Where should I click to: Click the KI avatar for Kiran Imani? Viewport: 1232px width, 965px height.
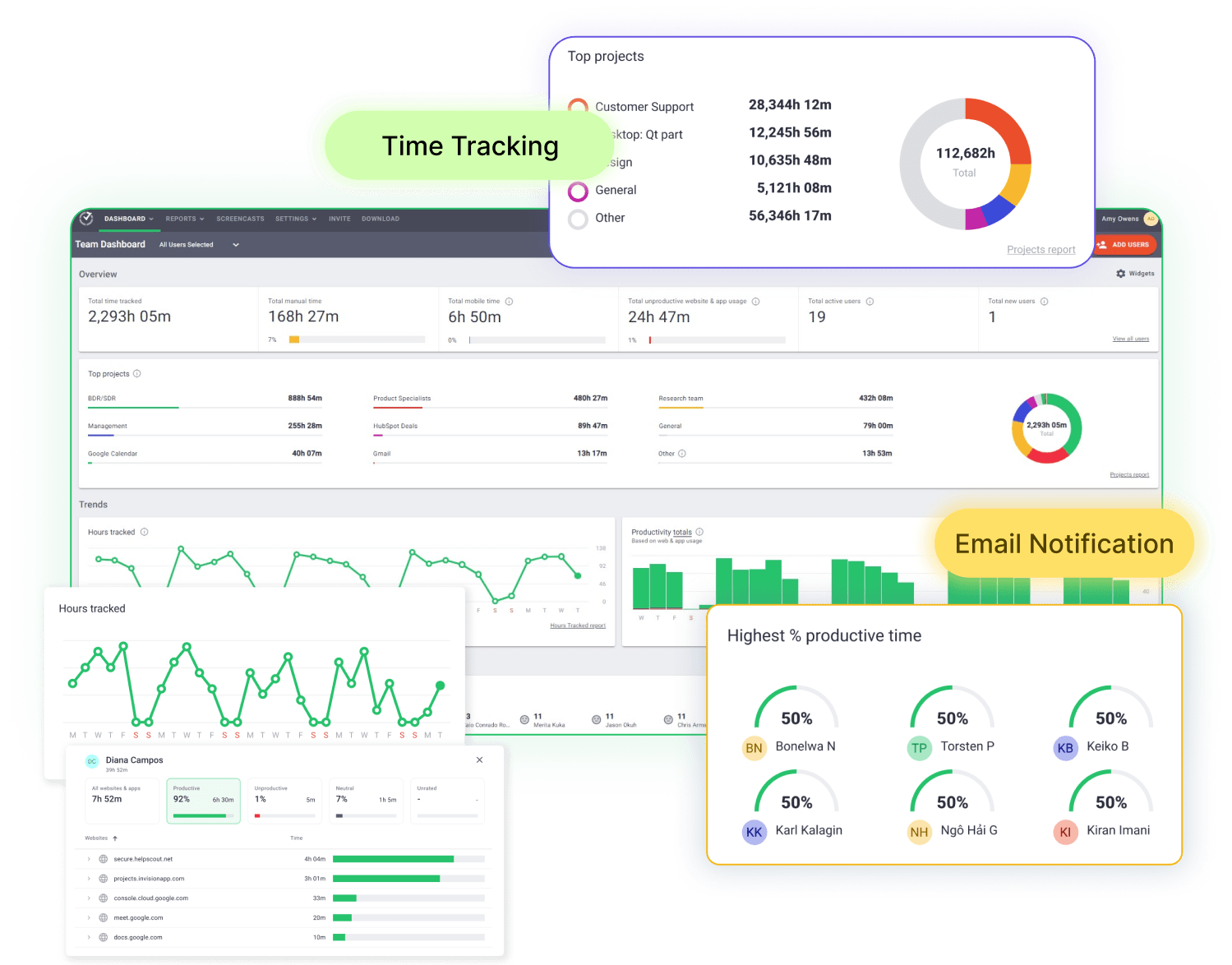click(x=1065, y=832)
